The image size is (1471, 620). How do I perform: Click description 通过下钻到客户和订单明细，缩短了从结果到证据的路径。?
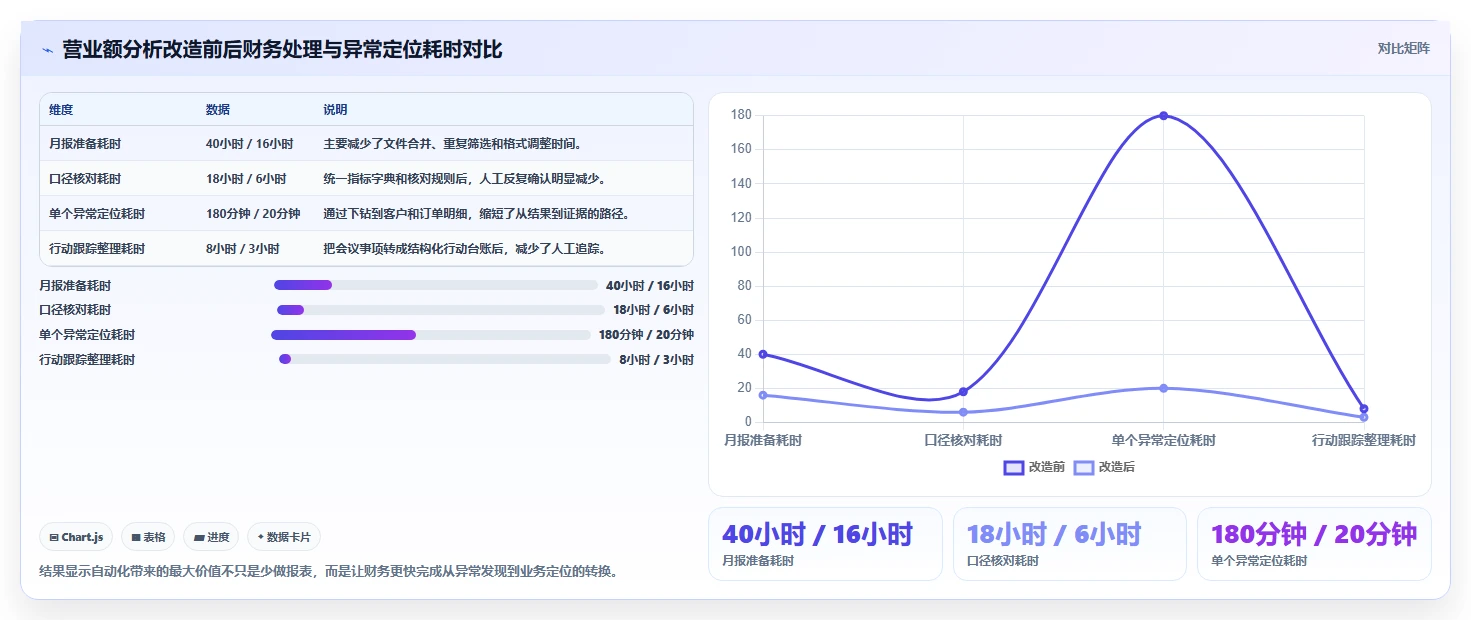(477, 214)
